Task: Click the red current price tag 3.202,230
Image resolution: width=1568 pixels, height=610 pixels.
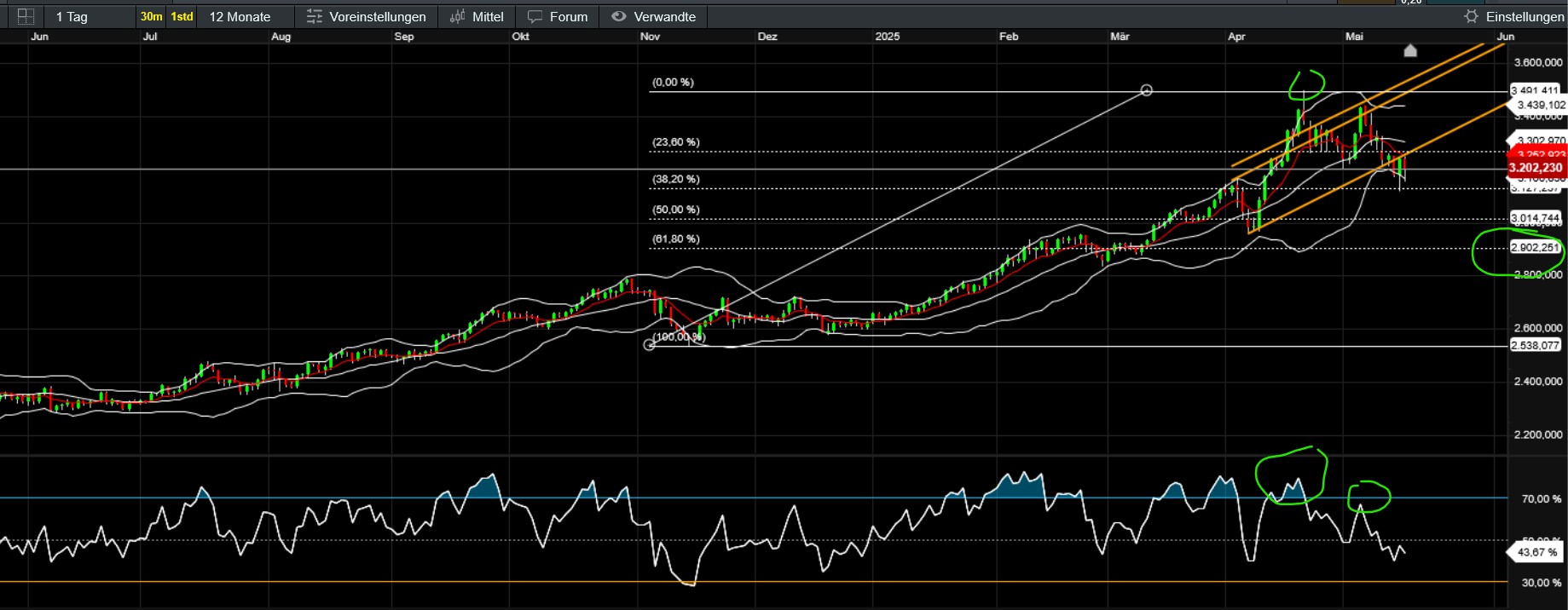Action: (x=1535, y=168)
